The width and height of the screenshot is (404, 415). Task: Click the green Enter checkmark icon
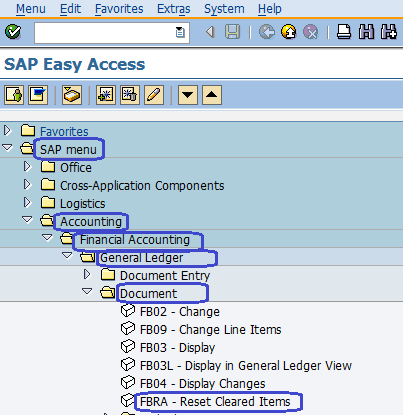pyautogui.click(x=13, y=32)
